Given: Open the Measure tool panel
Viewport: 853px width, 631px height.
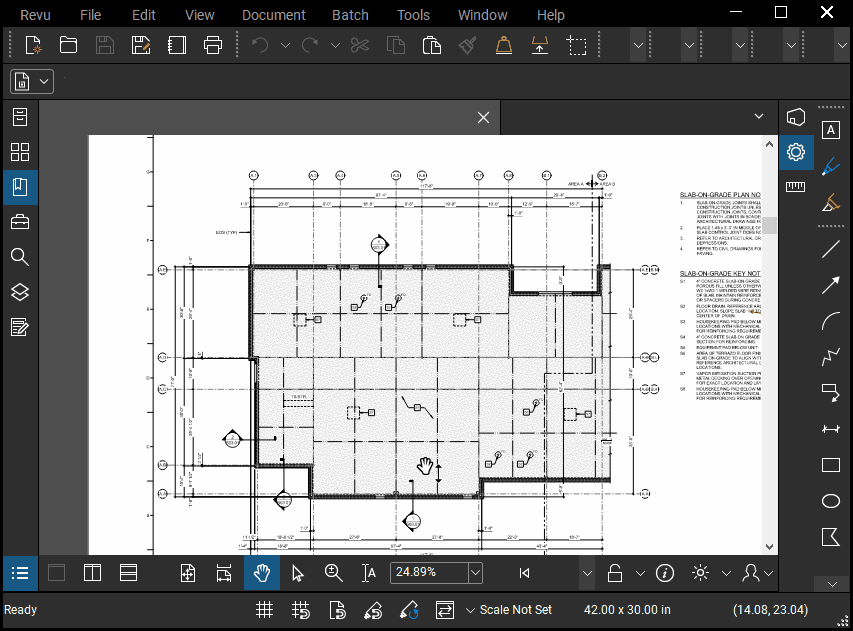Looking at the screenshot, I should point(795,186).
